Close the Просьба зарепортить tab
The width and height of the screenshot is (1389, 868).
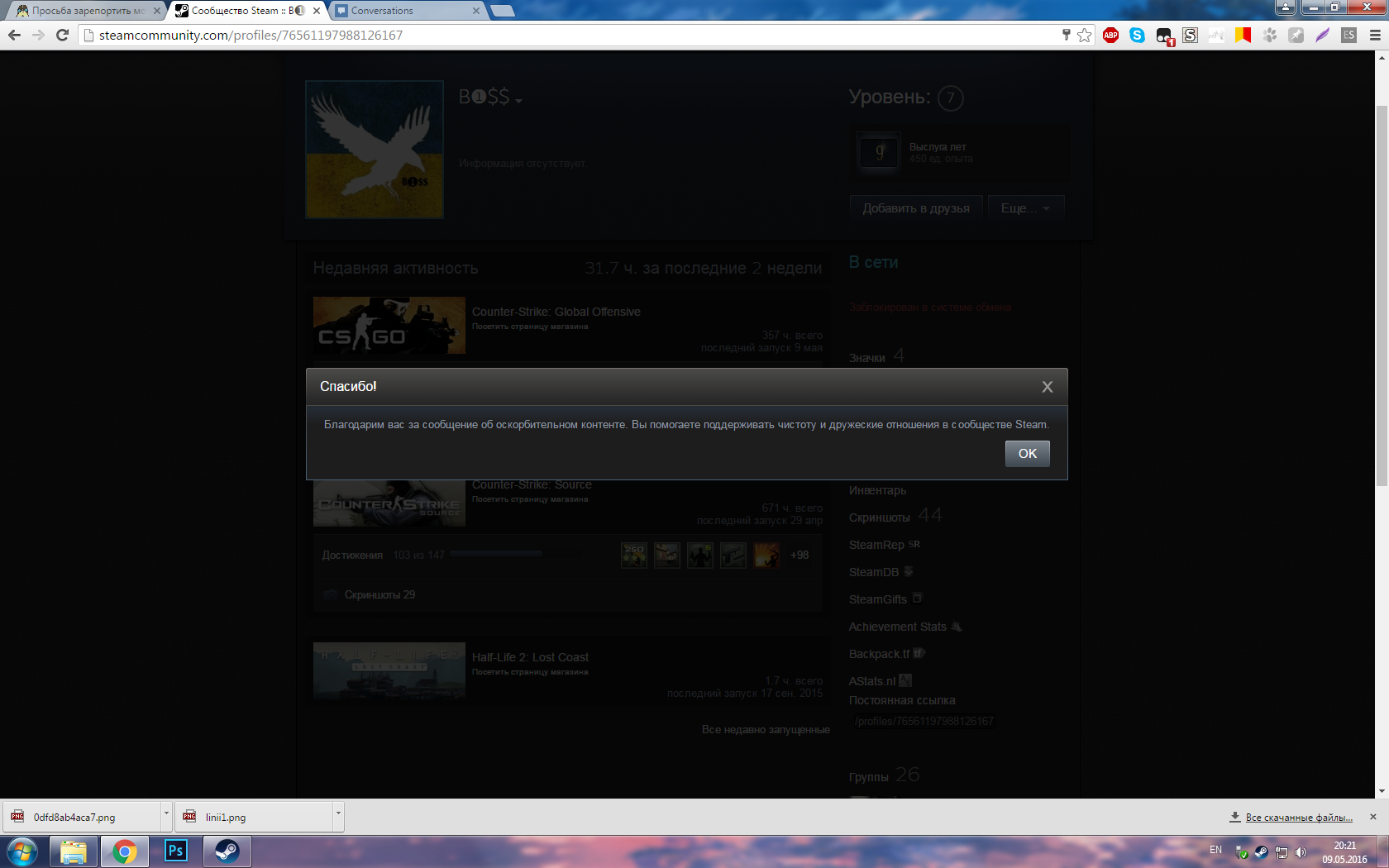click(x=157, y=11)
